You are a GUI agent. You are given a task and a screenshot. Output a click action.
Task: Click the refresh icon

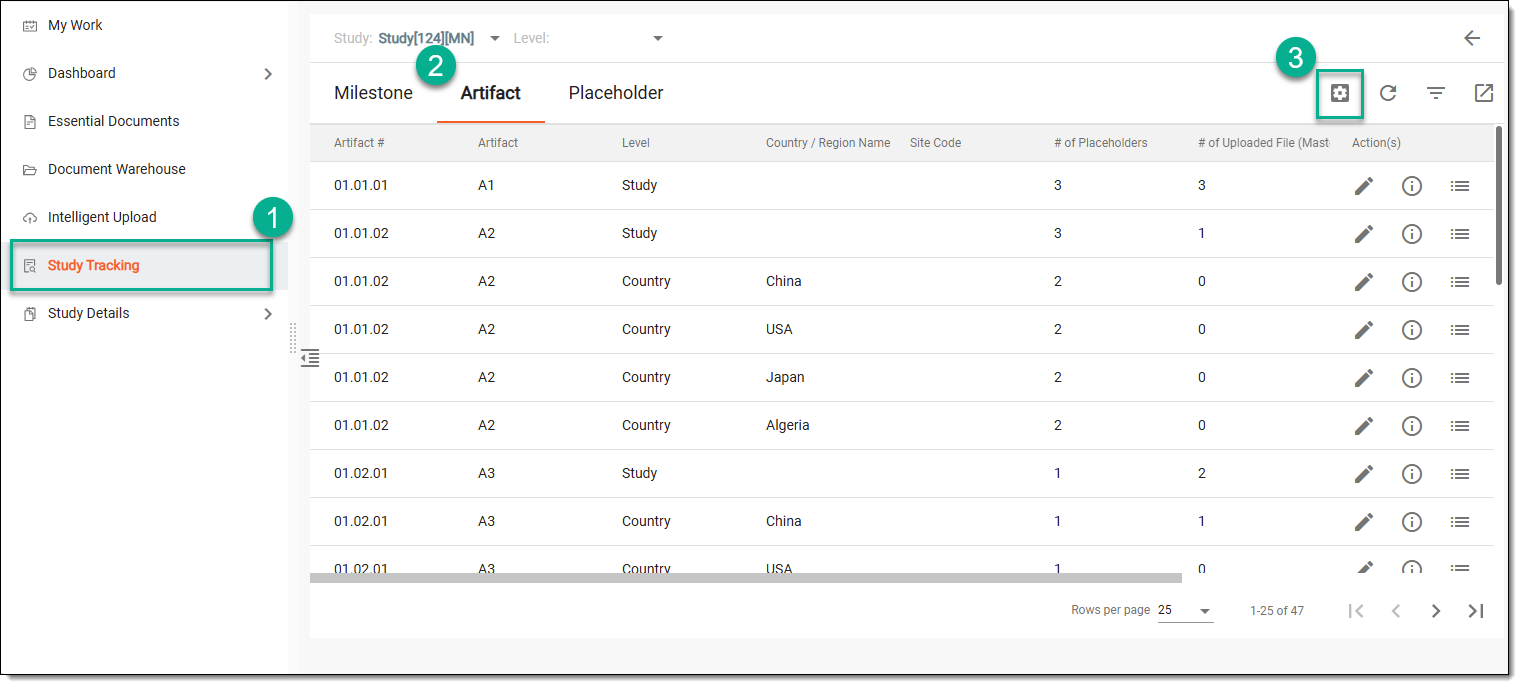tap(1388, 93)
